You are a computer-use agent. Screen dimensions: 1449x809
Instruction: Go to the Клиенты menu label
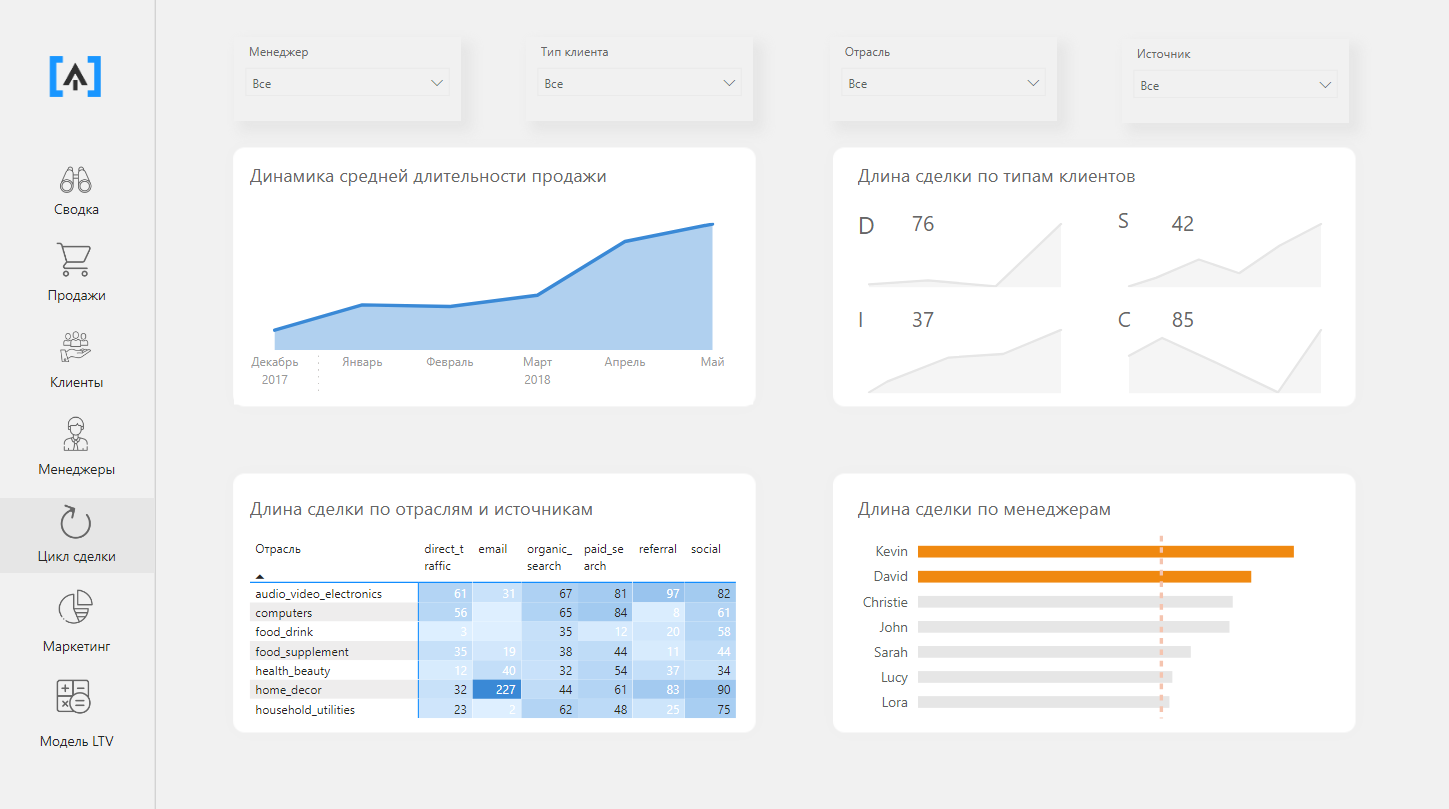pos(76,383)
